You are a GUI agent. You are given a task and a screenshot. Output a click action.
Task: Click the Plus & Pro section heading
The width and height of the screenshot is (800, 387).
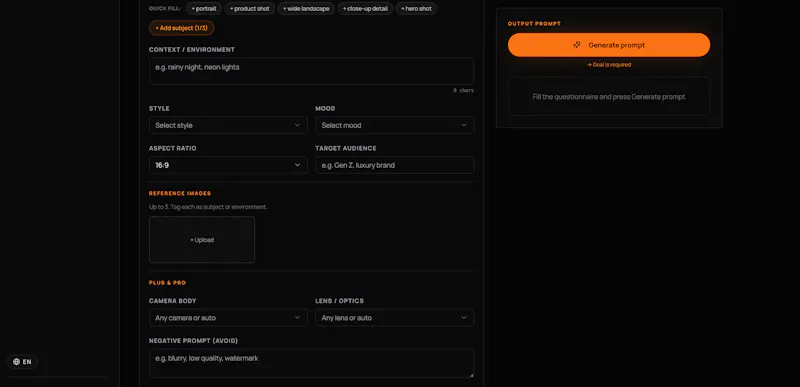[x=167, y=282]
